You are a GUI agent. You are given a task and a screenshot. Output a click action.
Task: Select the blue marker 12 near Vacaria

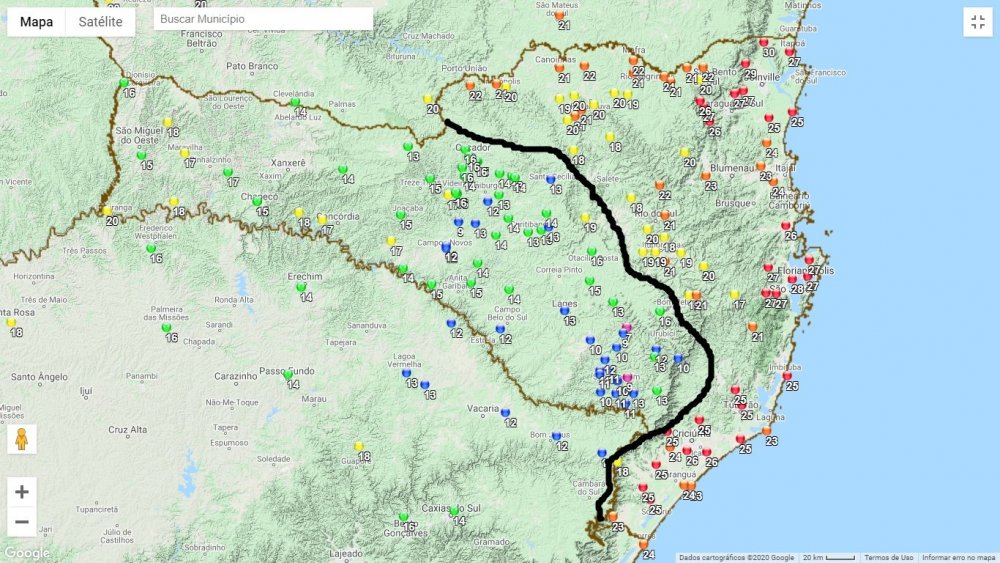pos(505,413)
